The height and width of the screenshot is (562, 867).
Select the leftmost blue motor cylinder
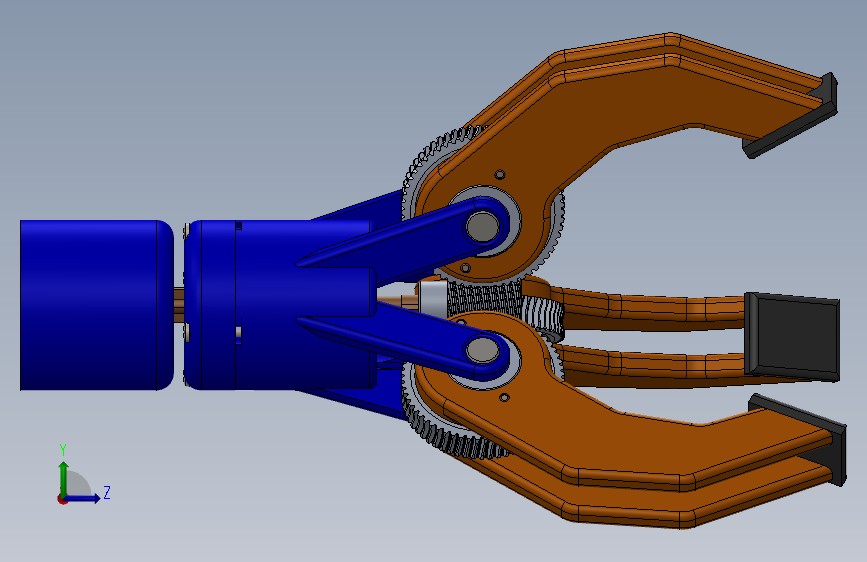[x=97, y=305]
